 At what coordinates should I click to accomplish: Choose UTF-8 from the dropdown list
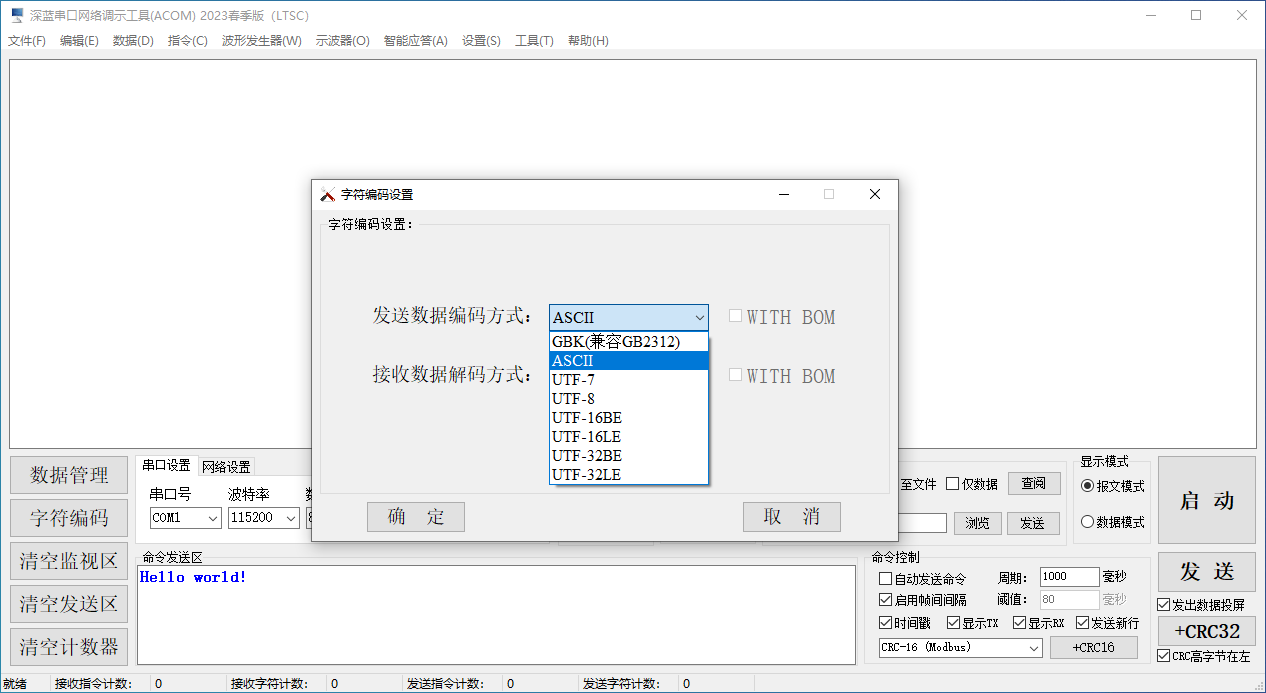[x=629, y=399]
